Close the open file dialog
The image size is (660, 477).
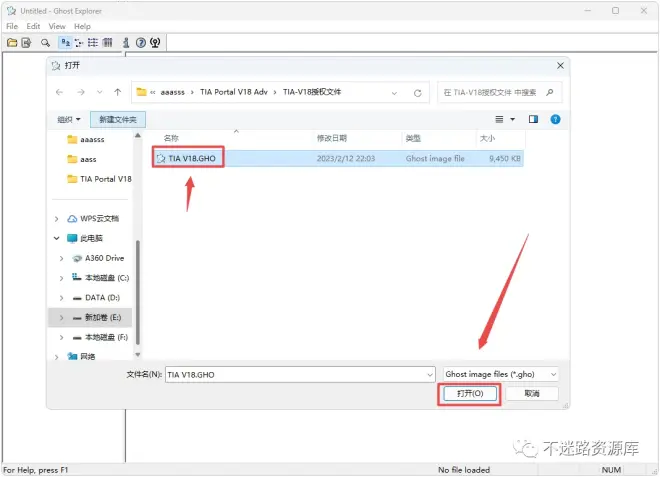pyautogui.click(x=560, y=66)
